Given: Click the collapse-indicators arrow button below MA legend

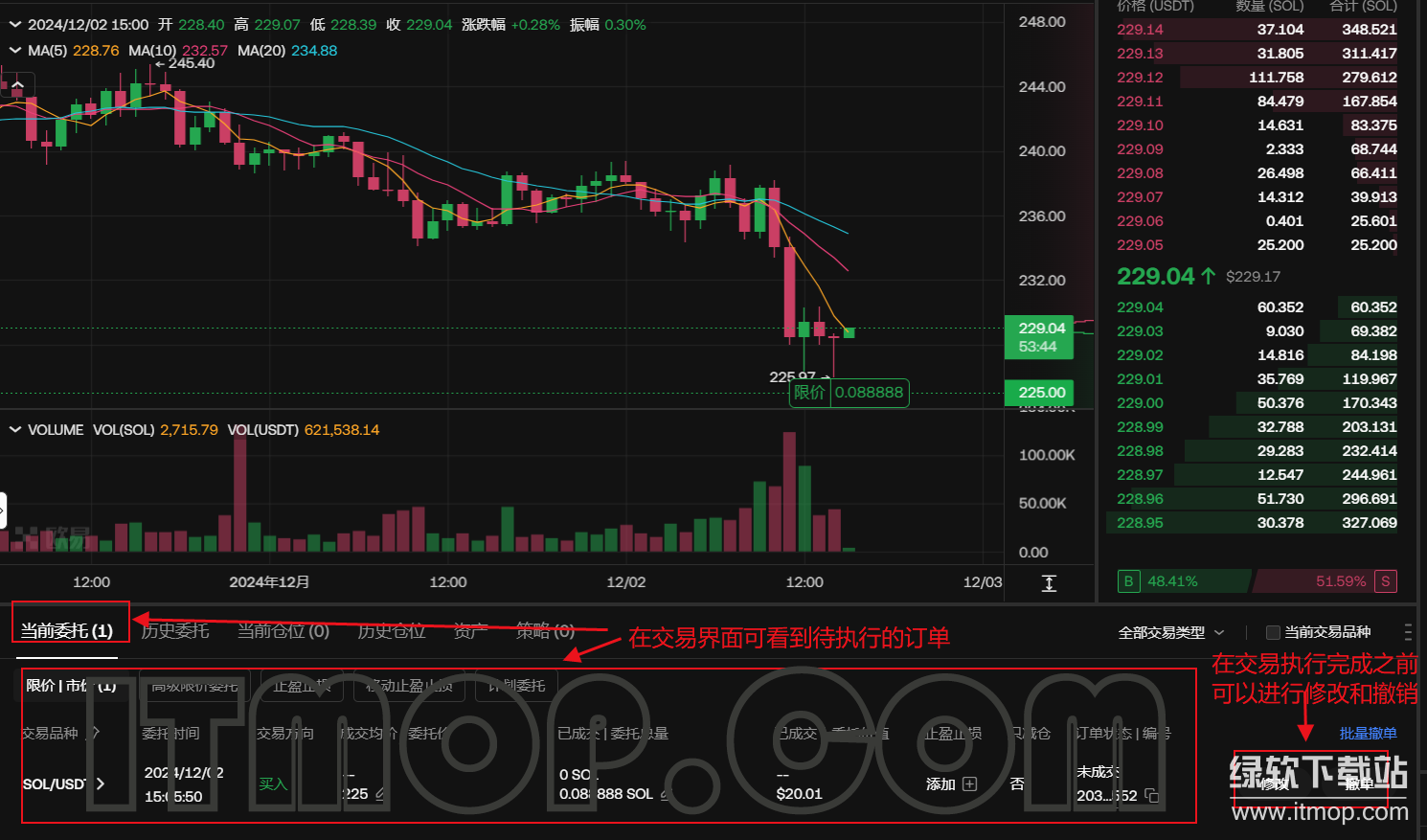Looking at the screenshot, I should pos(17,86).
